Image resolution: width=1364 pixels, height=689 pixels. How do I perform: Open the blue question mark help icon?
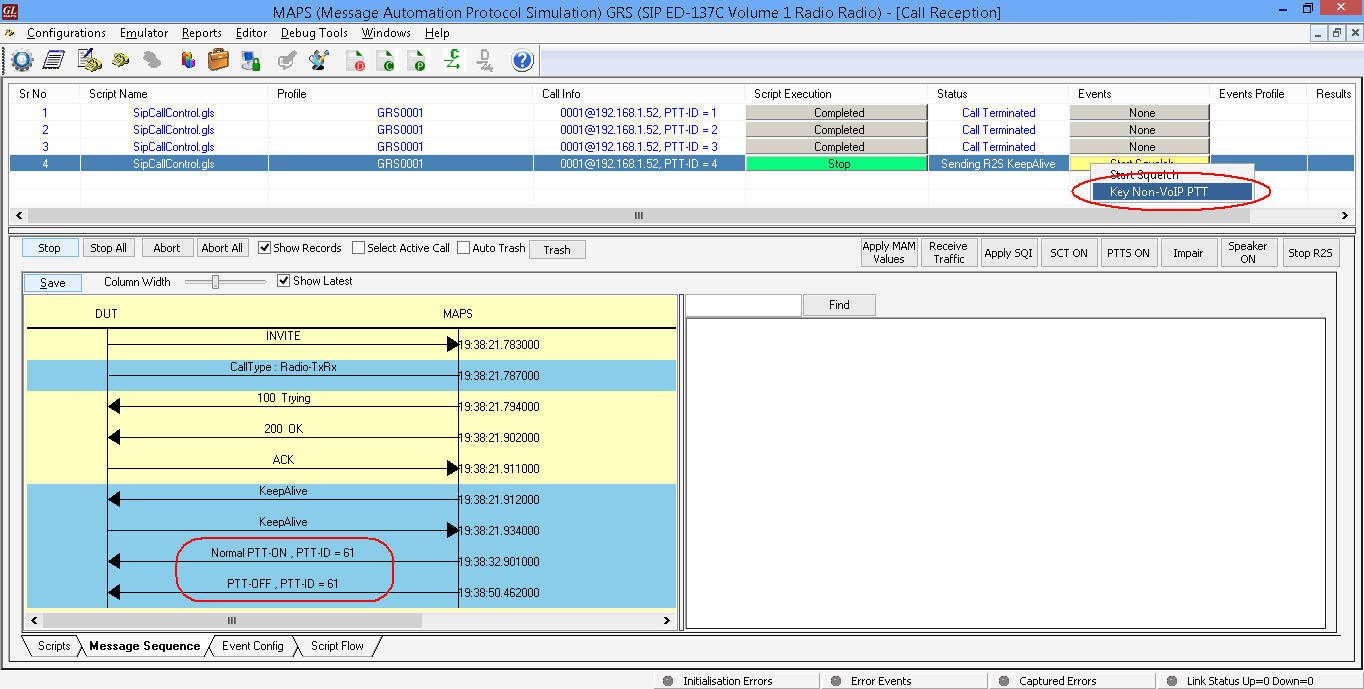522,60
